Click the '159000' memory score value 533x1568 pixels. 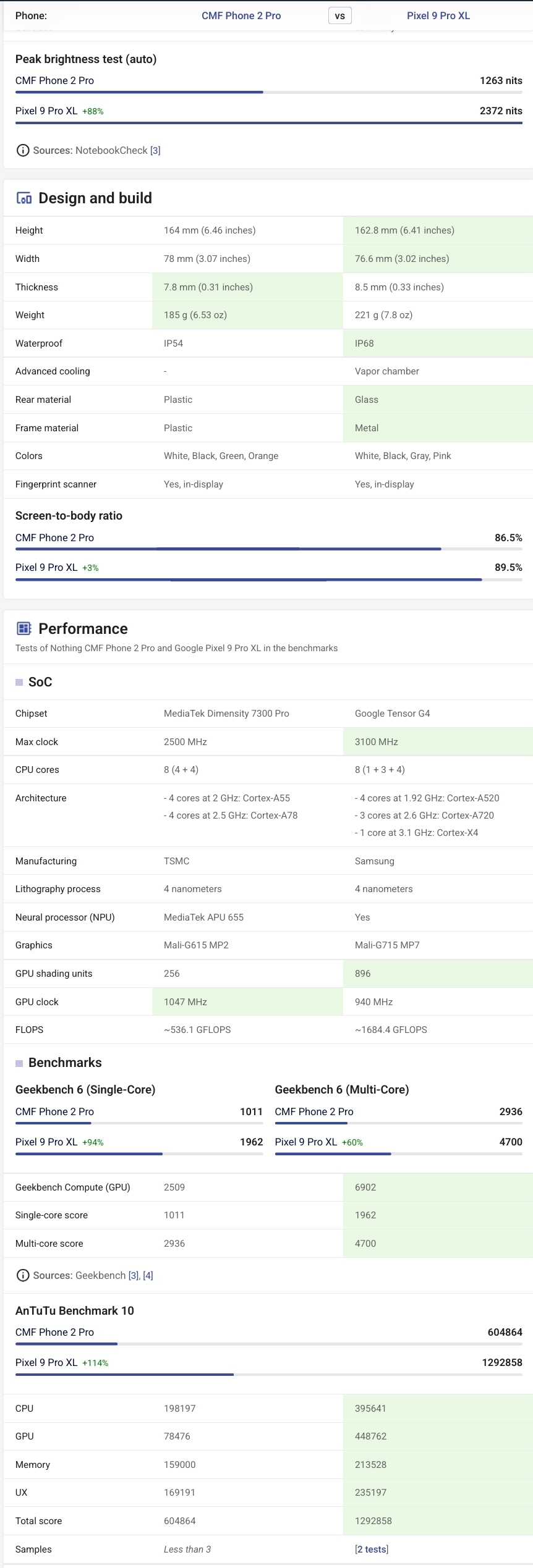point(180,1465)
